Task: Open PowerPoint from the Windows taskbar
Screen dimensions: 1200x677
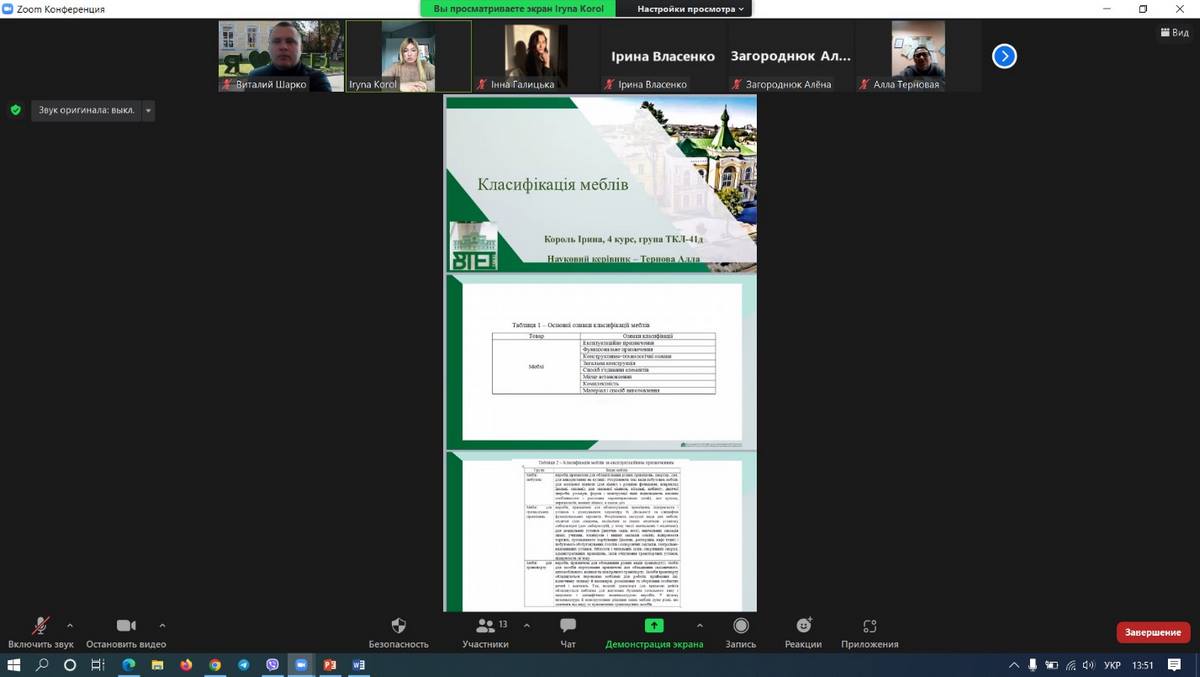Action: [329, 665]
